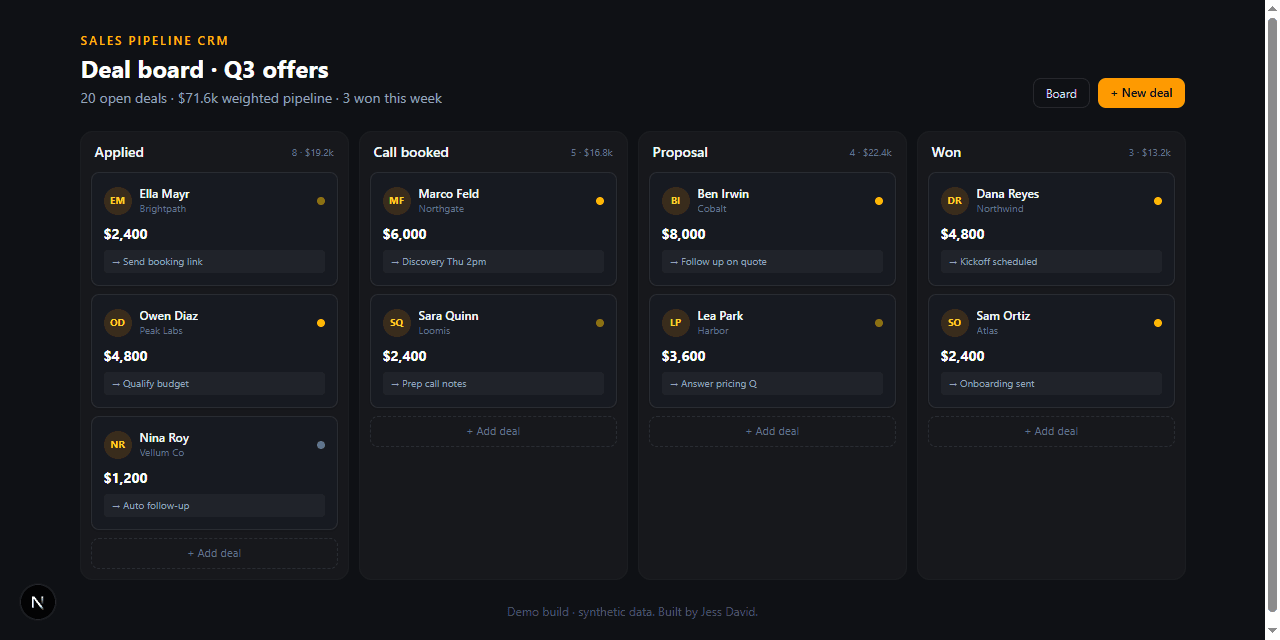Create a deal with New deal button

[1141, 93]
